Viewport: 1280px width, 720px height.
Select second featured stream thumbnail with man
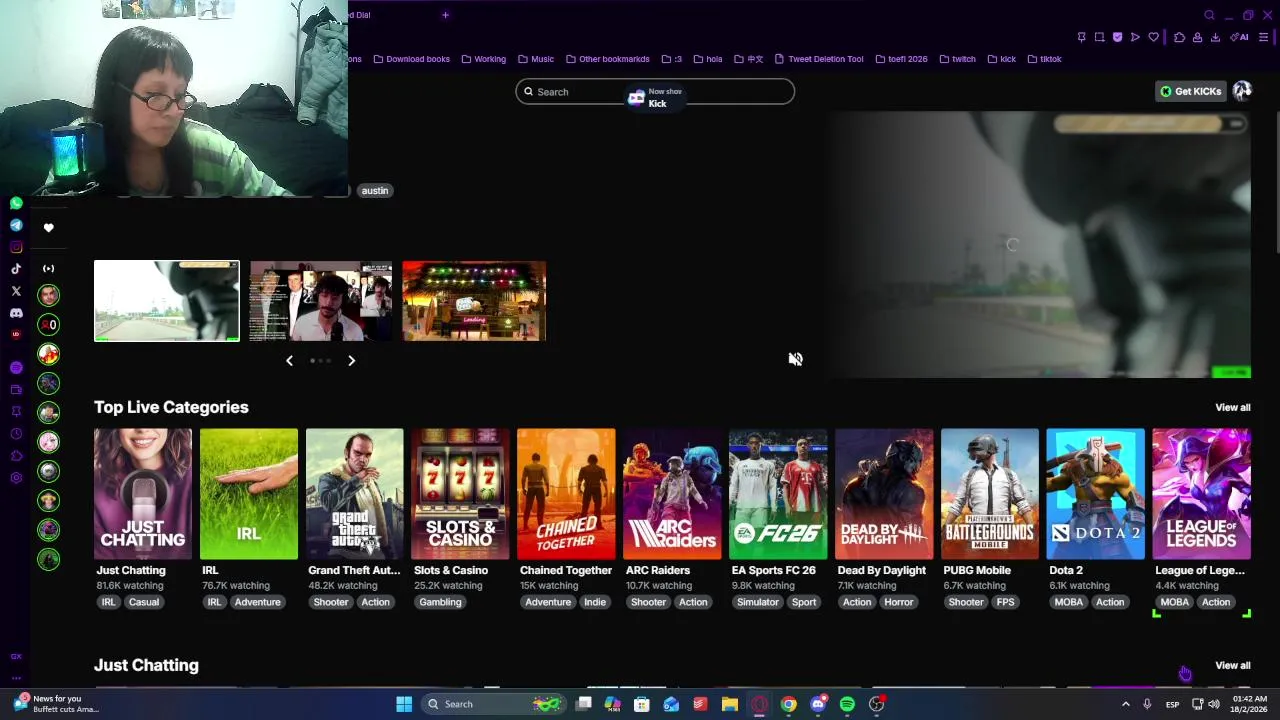[321, 301]
